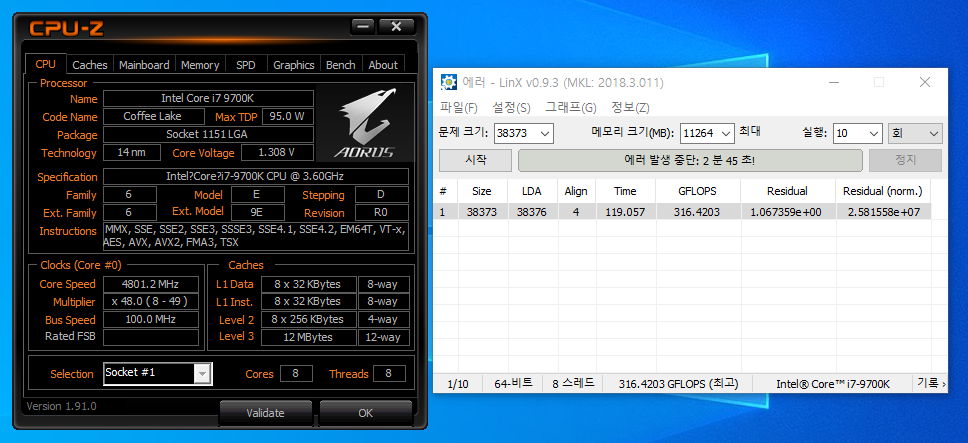Click the 64-비트 status bar entry
The image size is (968, 443).
tap(512, 384)
